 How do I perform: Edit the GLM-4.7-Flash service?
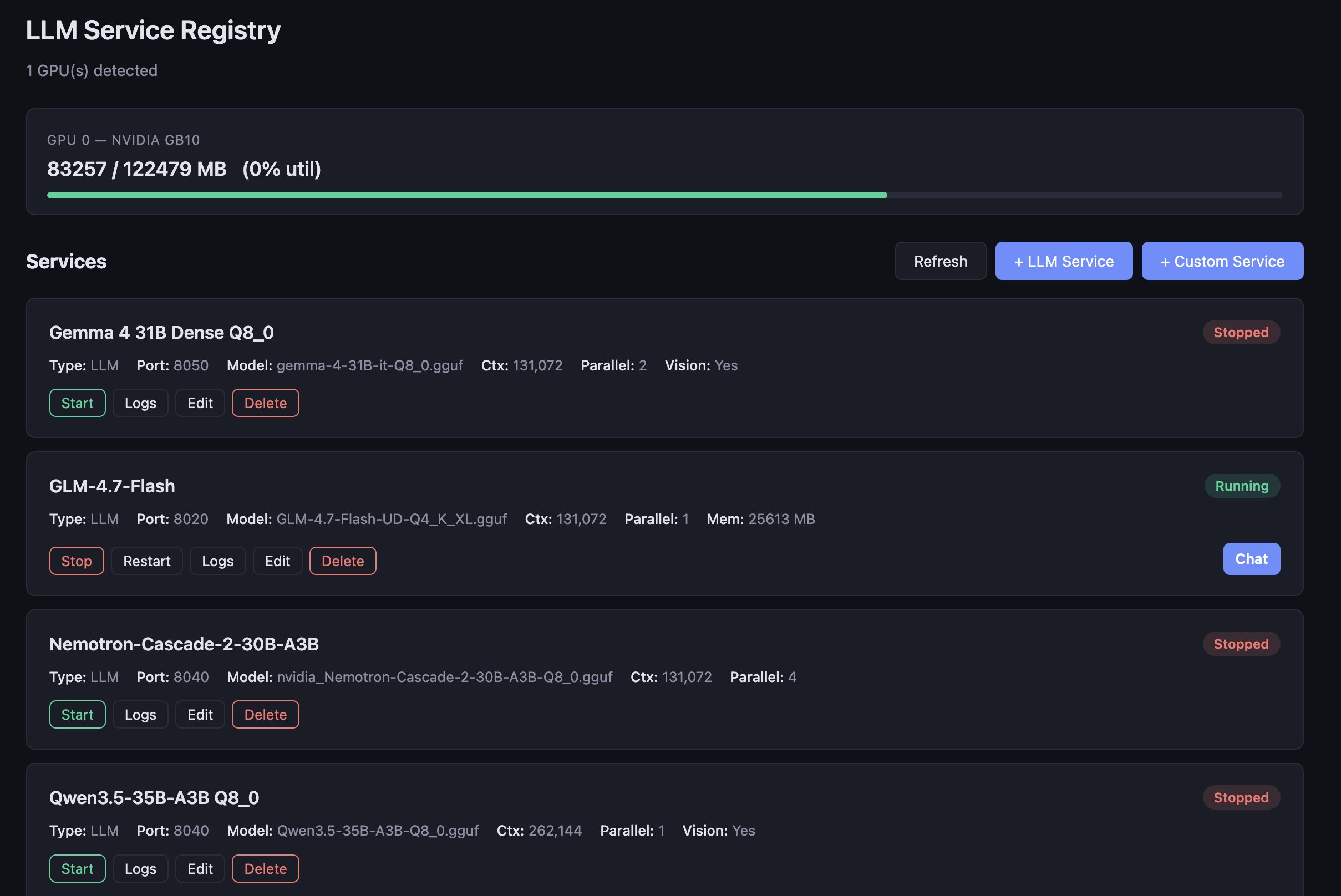pyautogui.click(x=277, y=561)
